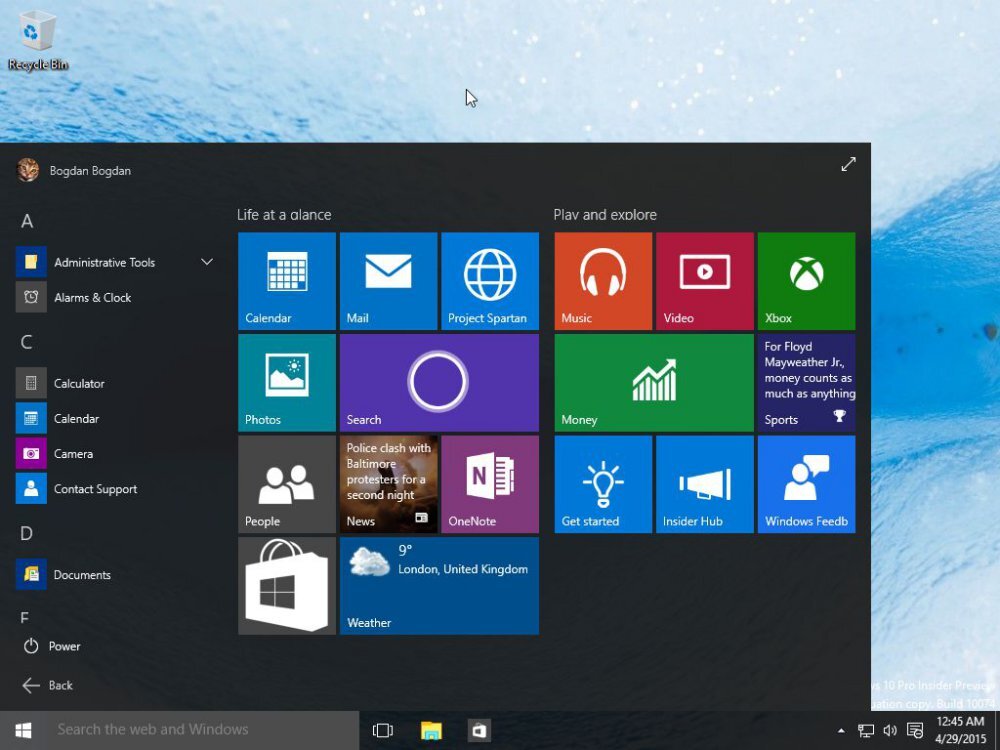The height and width of the screenshot is (750, 1000).
Task: Launch the Insider Hub app
Action: (704, 484)
